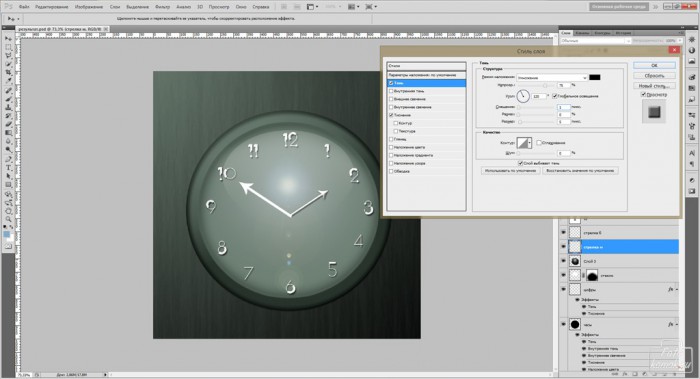This screenshot has width=700, height=379.
Task: Enable the Наложение градиента checkbox
Action: pyautogui.click(x=391, y=155)
